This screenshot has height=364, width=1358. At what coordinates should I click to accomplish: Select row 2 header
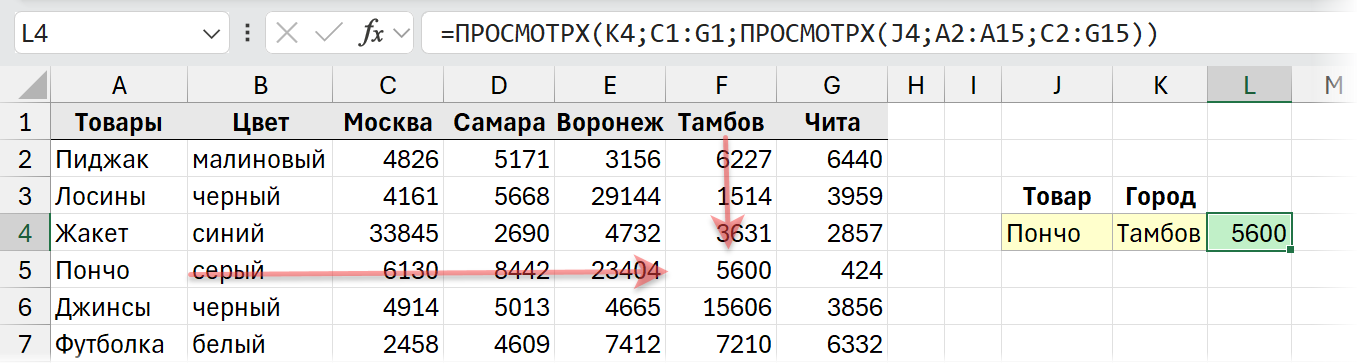25,159
